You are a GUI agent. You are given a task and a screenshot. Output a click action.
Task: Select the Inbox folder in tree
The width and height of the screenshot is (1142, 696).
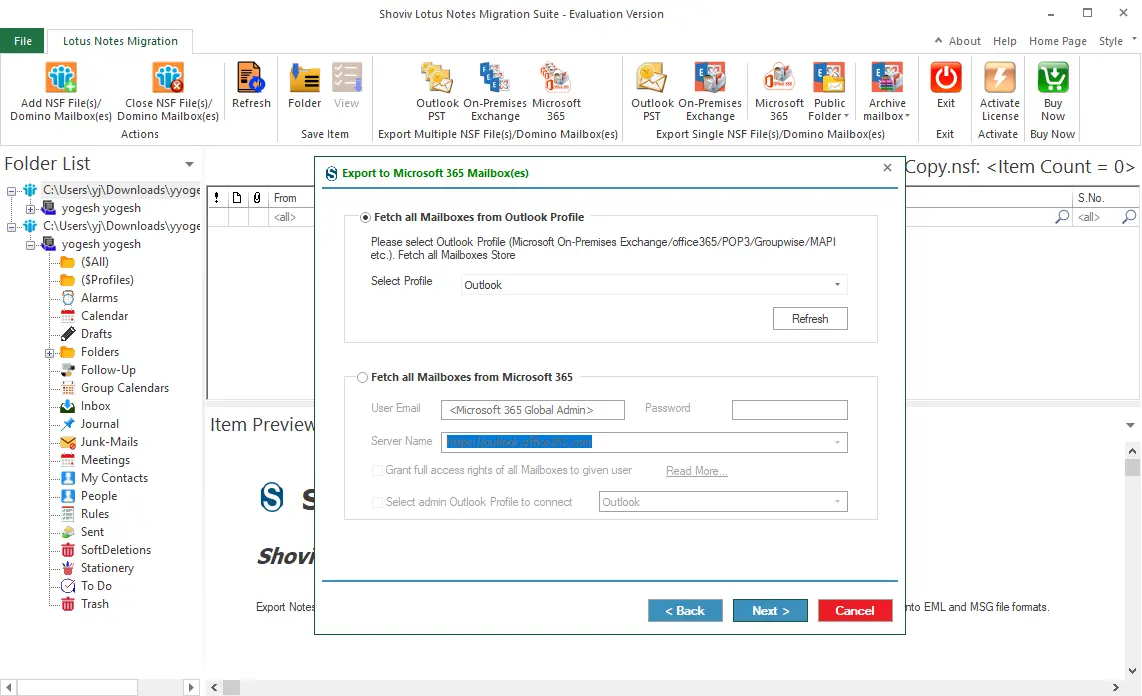tap(95, 406)
